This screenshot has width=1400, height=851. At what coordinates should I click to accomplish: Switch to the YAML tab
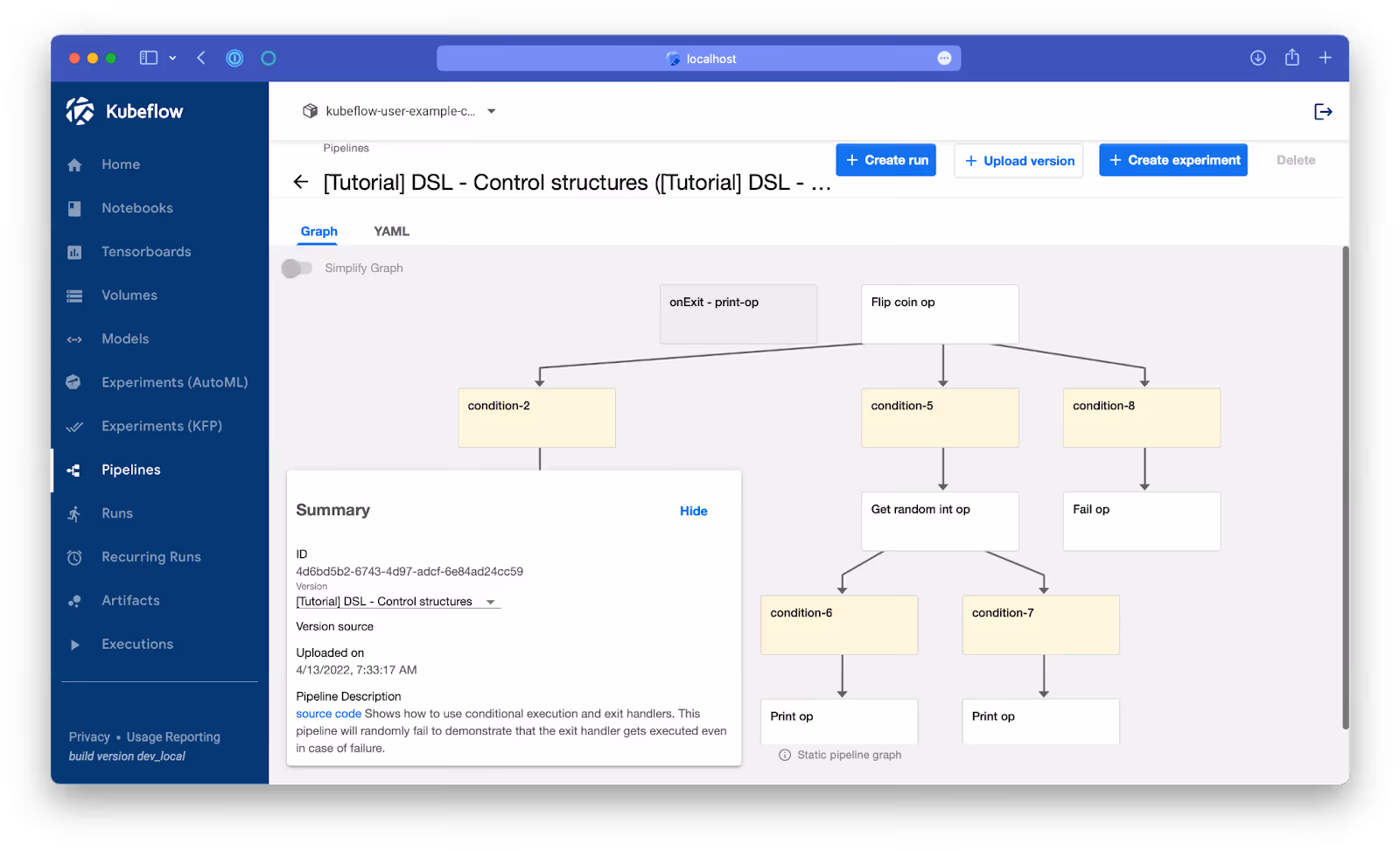pos(391,231)
